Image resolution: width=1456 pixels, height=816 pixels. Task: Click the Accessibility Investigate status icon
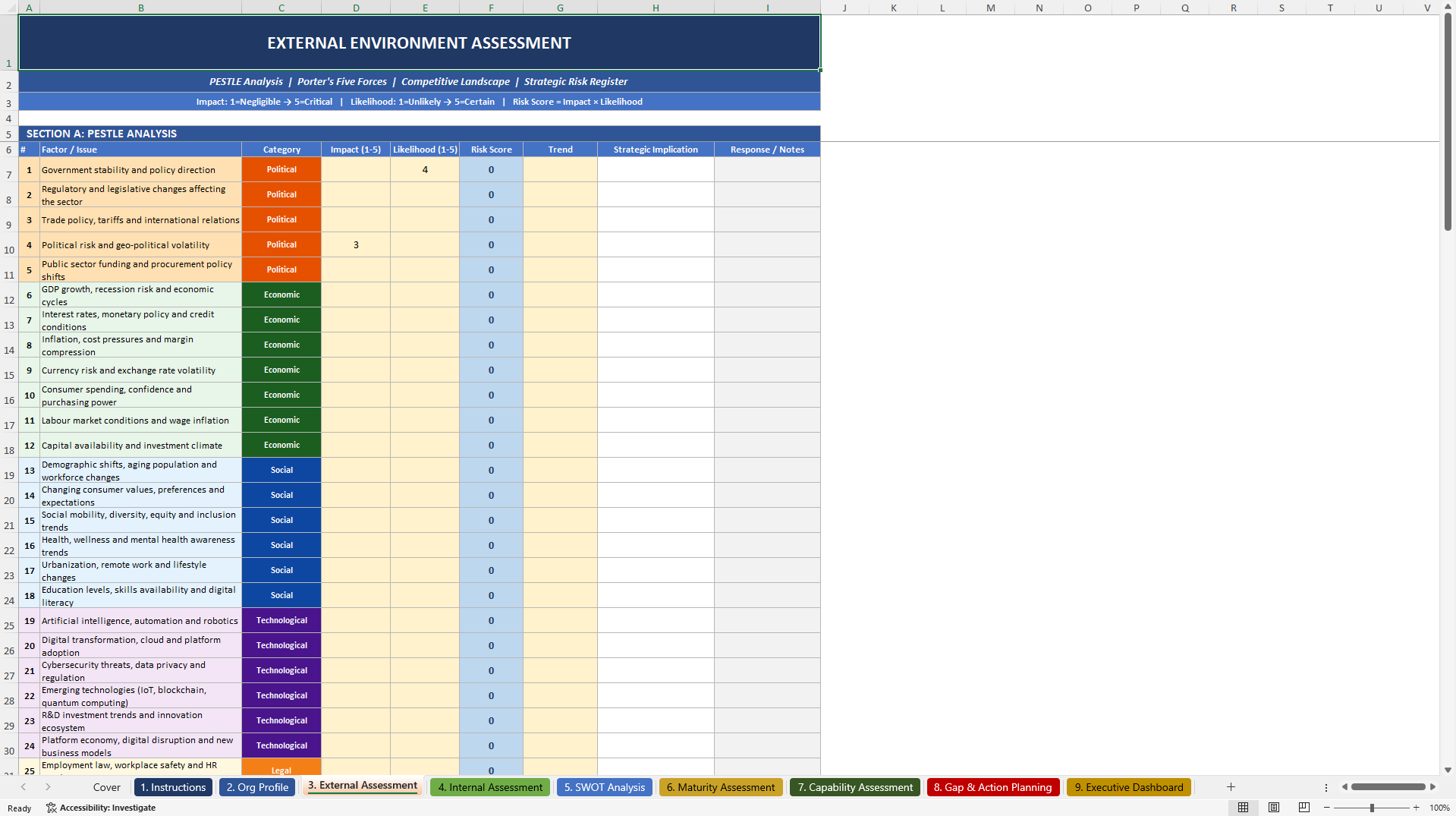(x=51, y=808)
